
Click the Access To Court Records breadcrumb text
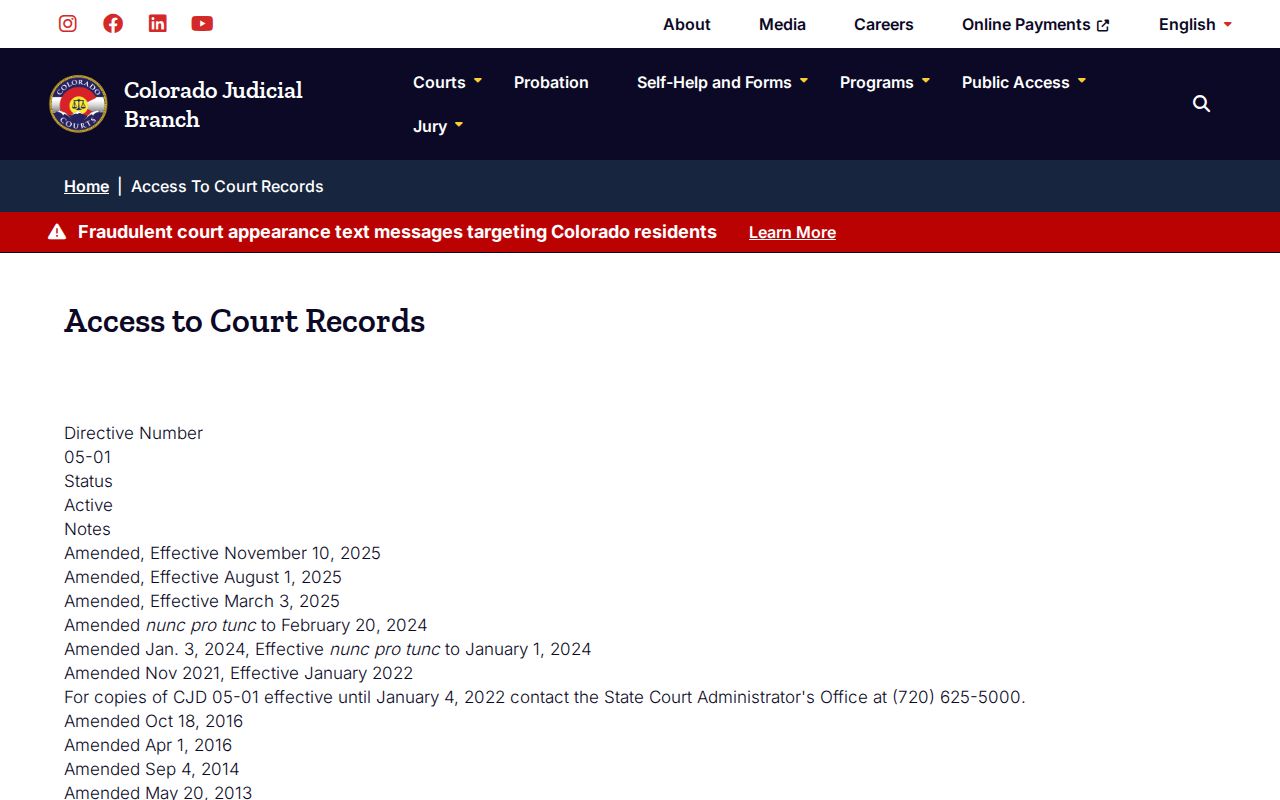227,186
